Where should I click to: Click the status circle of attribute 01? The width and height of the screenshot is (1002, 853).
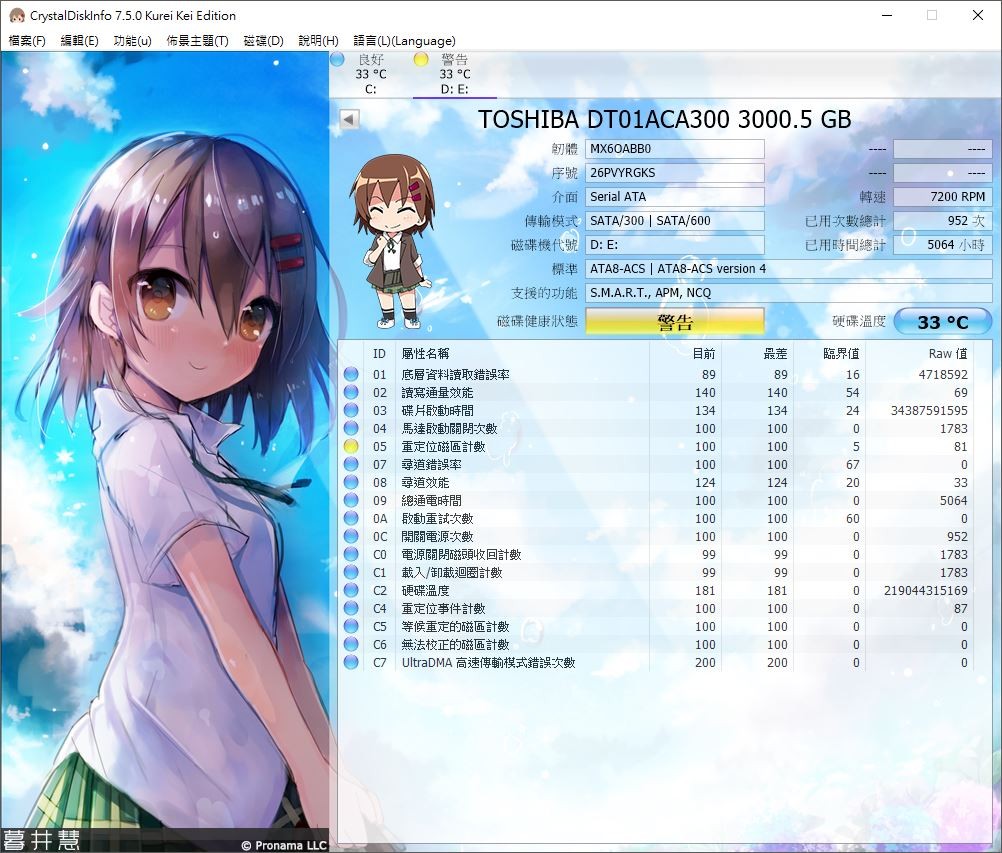(351, 374)
